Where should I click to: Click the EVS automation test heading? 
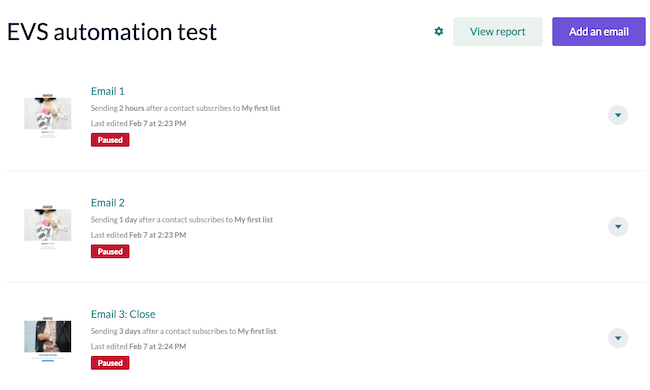(112, 32)
